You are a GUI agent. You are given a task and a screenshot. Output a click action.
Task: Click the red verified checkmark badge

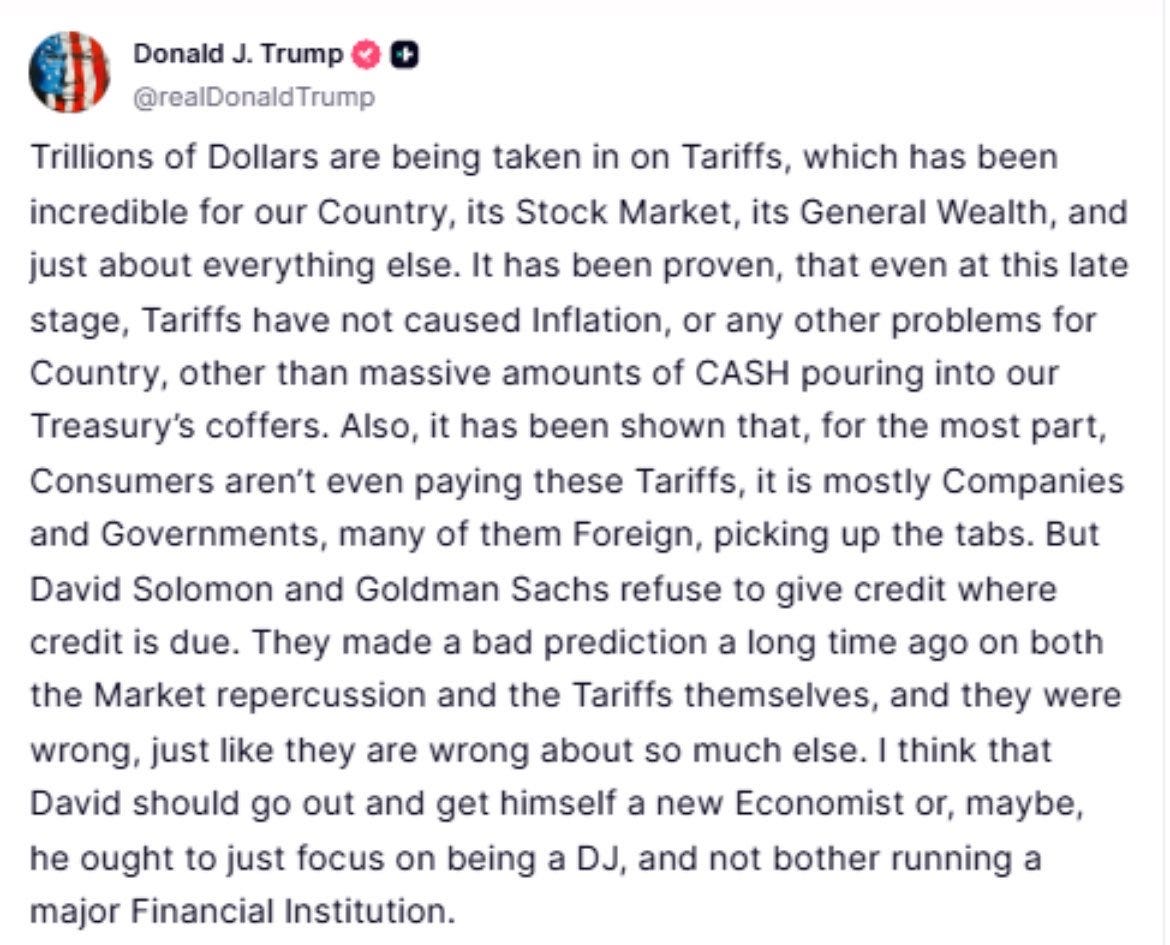(x=366, y=55)
